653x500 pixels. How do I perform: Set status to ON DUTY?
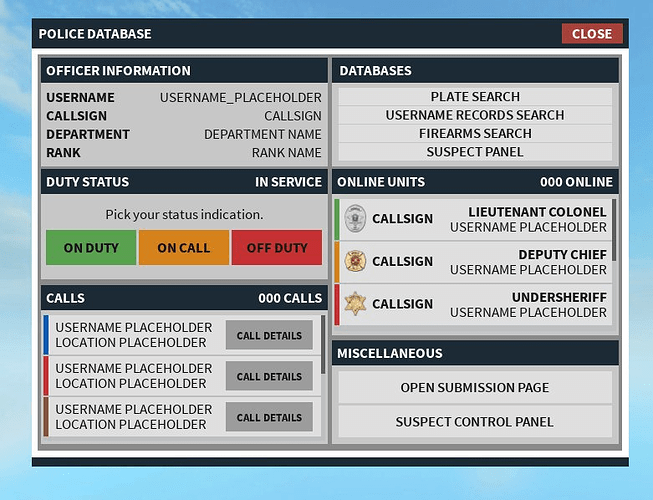click(x=91, y=248)
